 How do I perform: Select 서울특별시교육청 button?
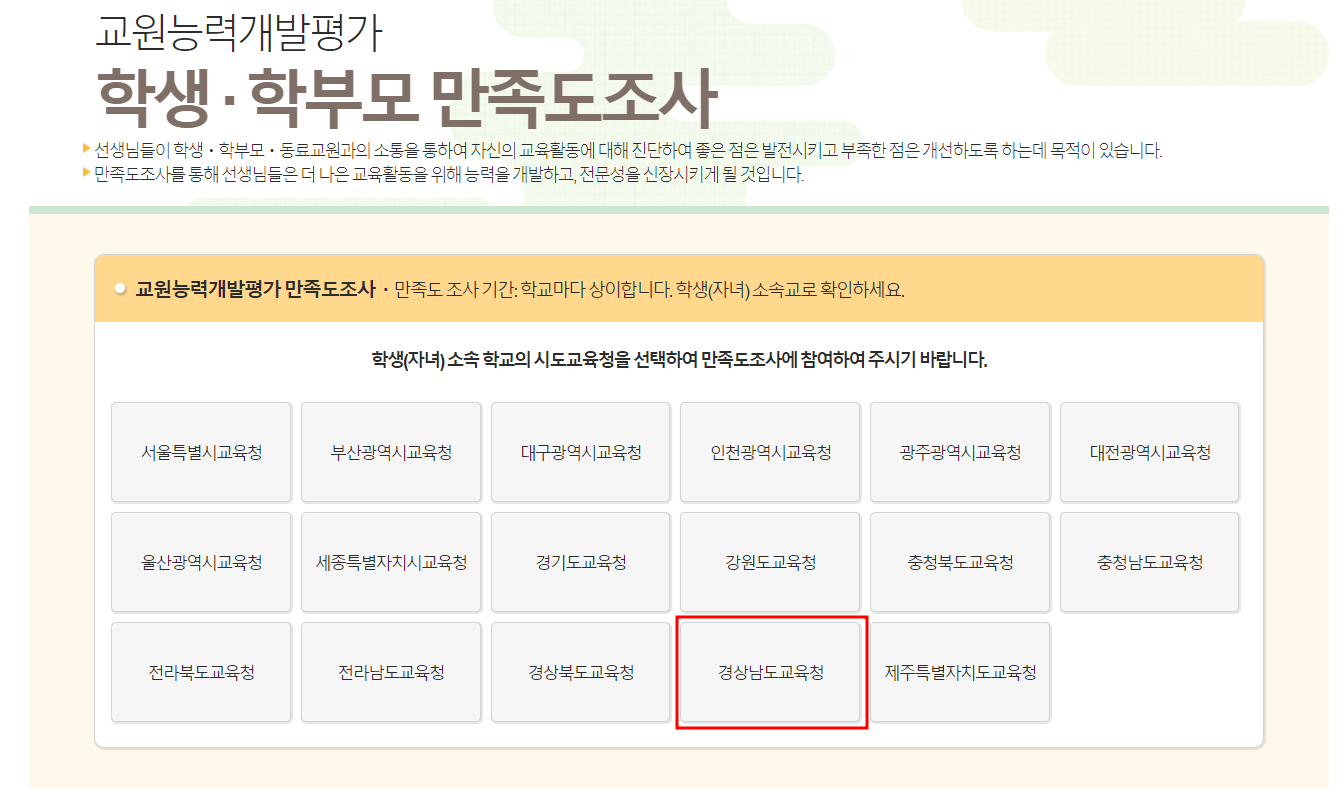click(201, 452)
